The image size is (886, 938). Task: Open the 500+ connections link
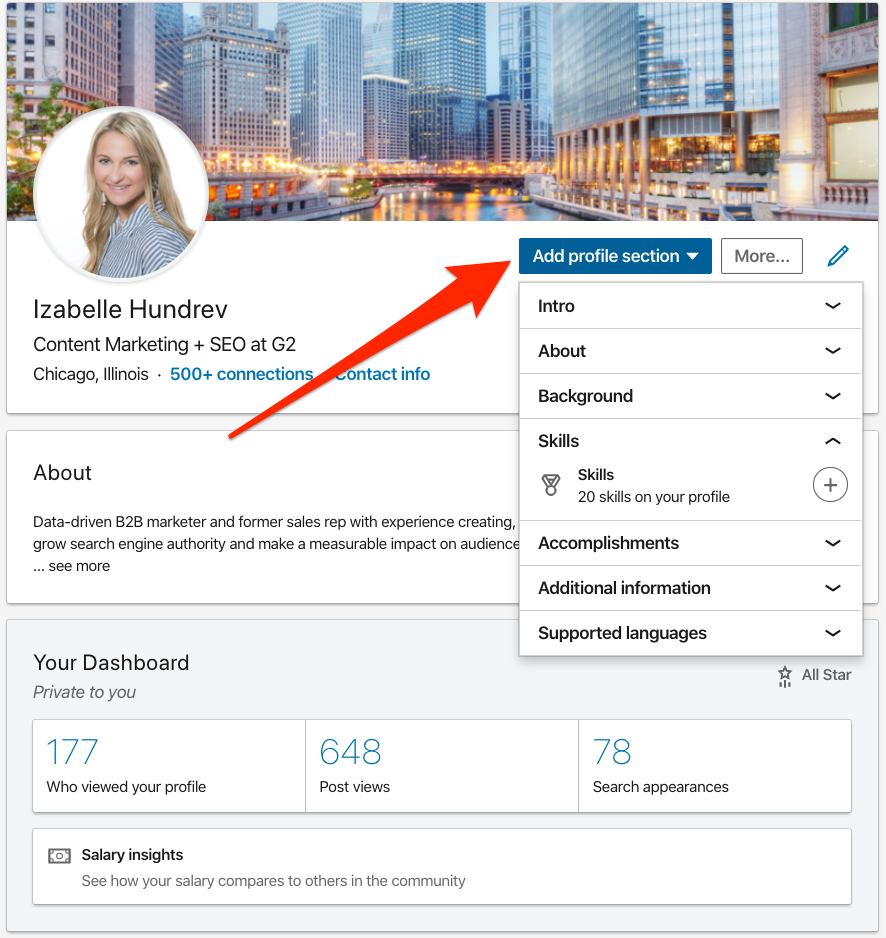(x=241, y=373)
